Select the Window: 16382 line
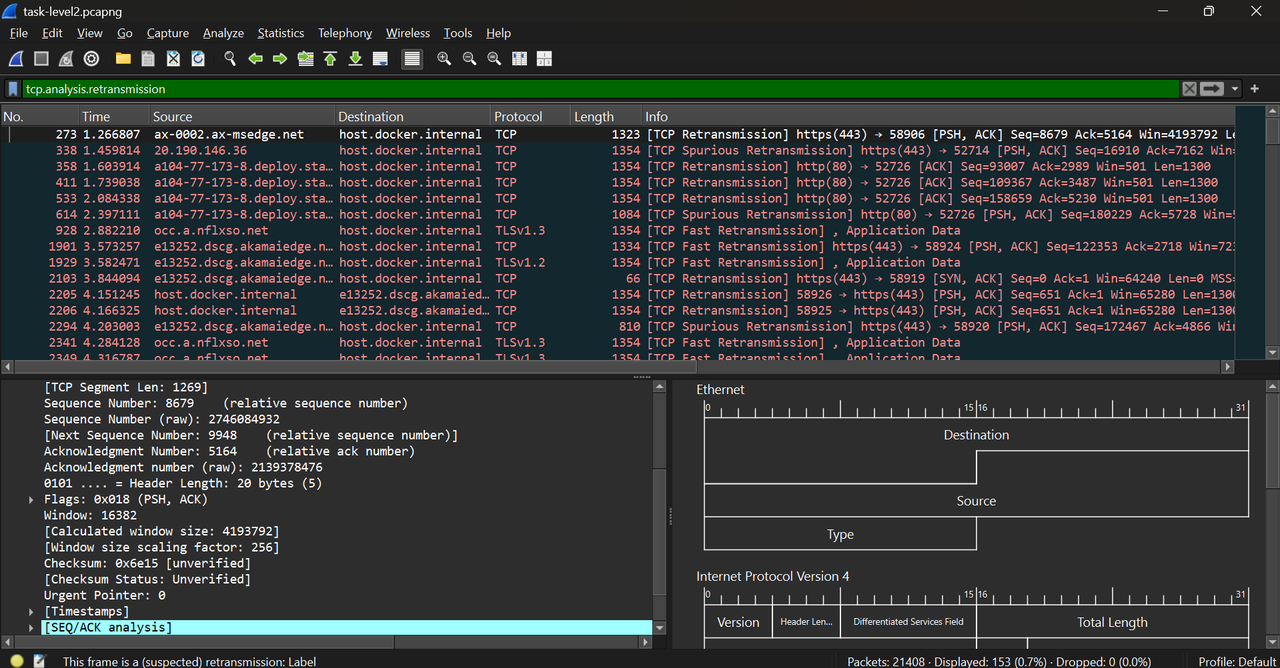Screen dimensions: 1280x668 coord(90,515)
